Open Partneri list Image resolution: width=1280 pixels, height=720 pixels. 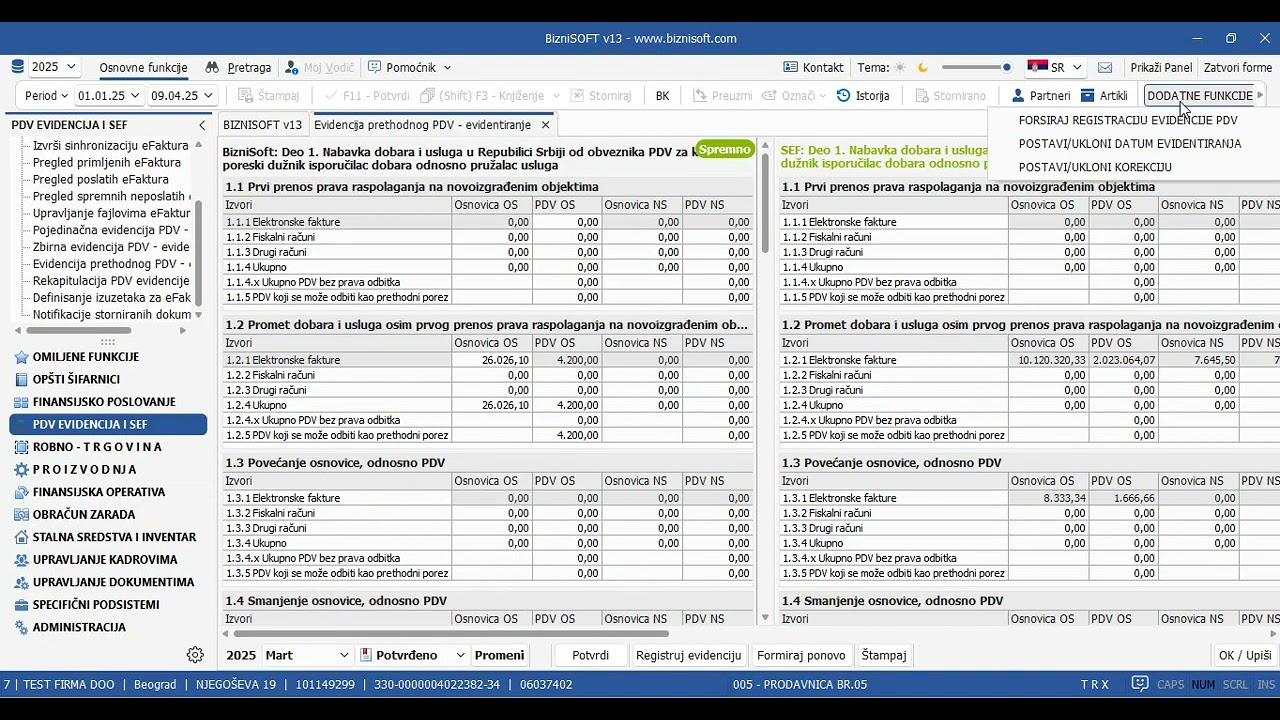point(1041,95)
